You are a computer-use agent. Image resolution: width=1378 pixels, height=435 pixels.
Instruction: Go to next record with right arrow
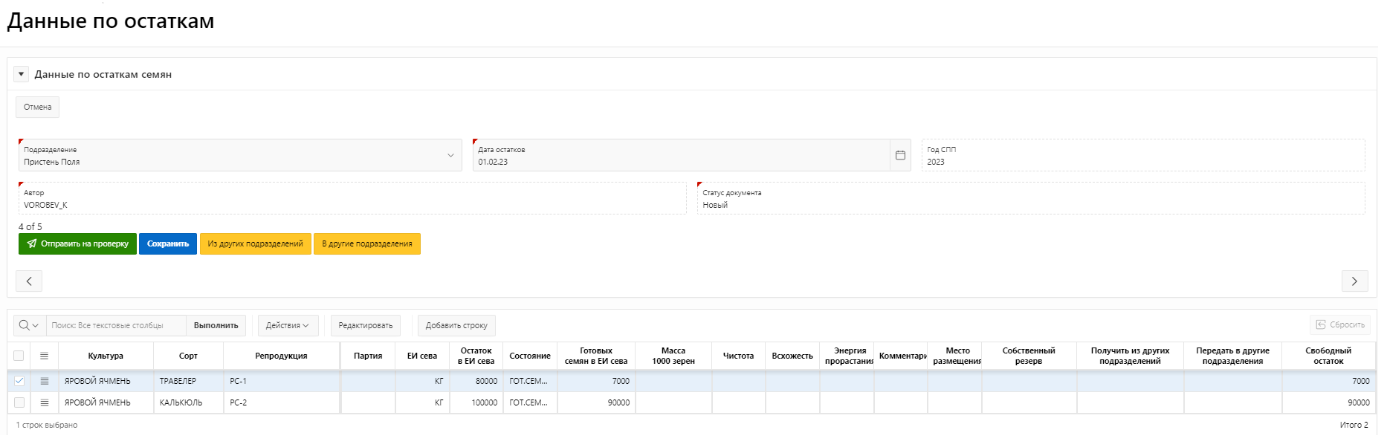click(x=1354, y=281)
